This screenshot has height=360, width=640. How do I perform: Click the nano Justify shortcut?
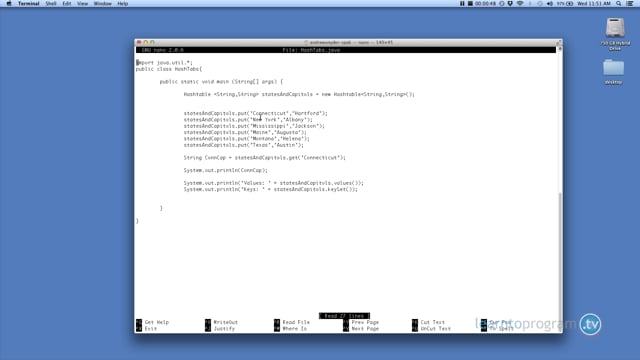coord(220,329)
